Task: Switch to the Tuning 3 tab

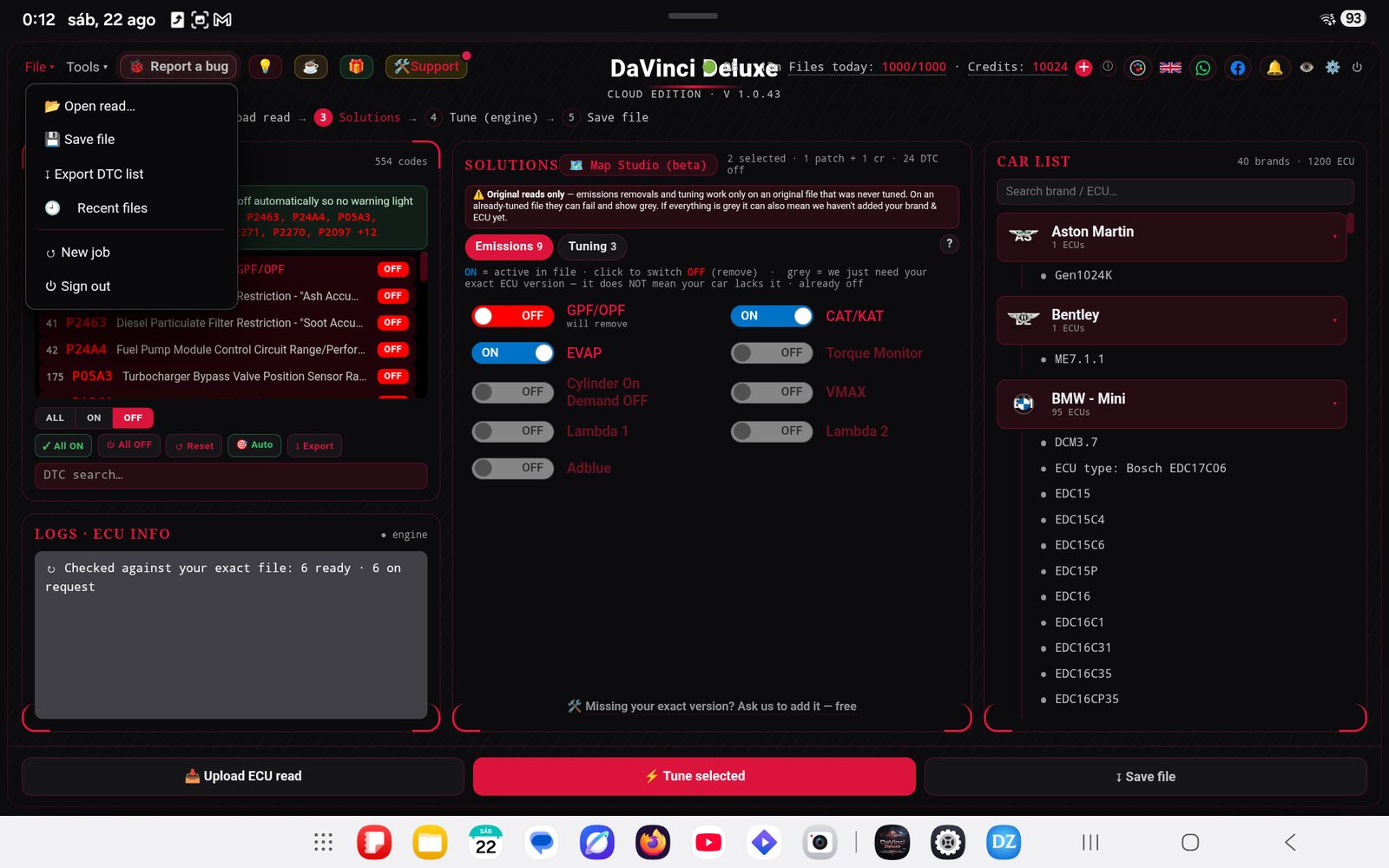Action: coord(592,247)
